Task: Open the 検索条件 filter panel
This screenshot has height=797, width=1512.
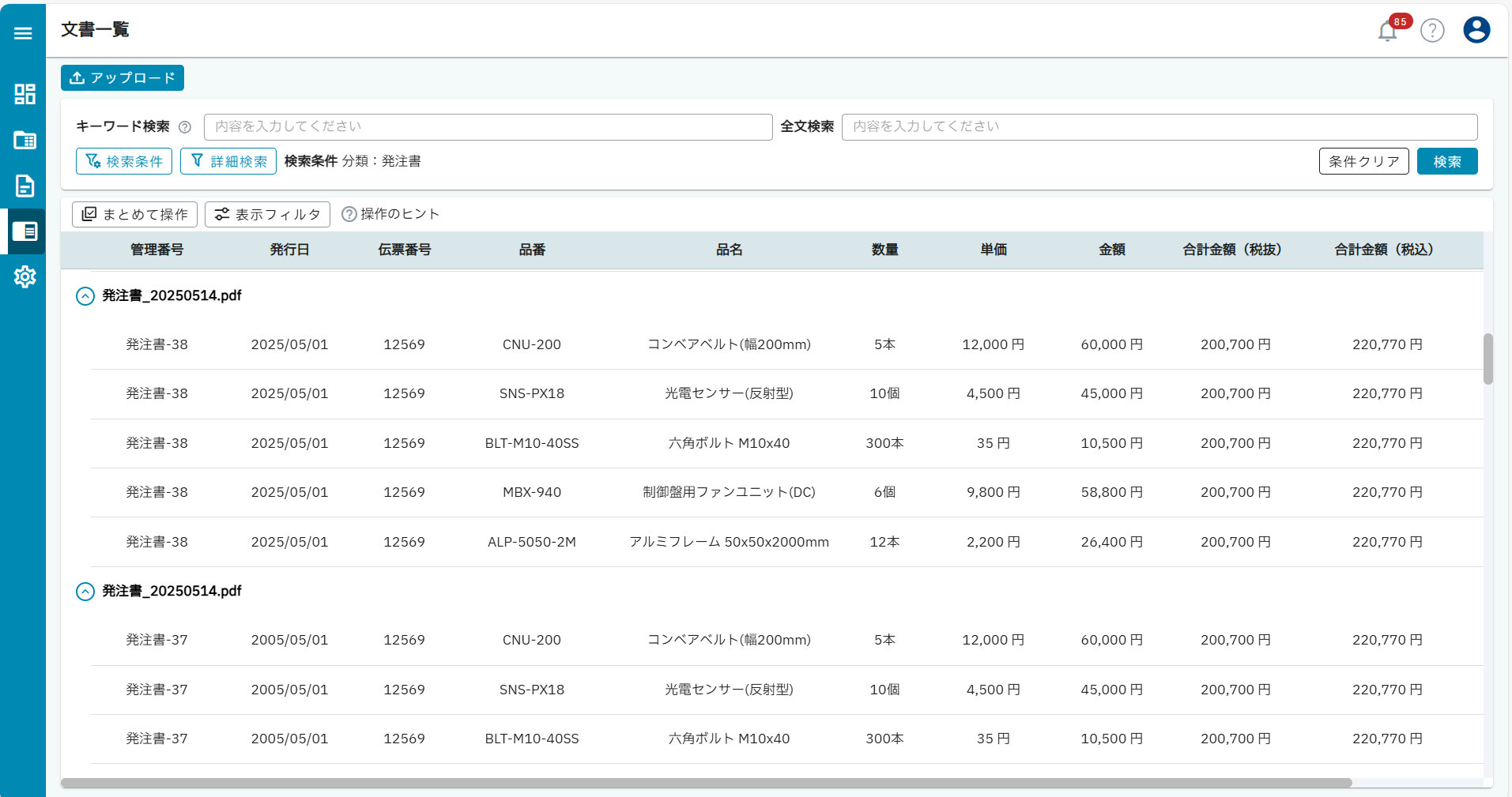Action: pos(124,161)
